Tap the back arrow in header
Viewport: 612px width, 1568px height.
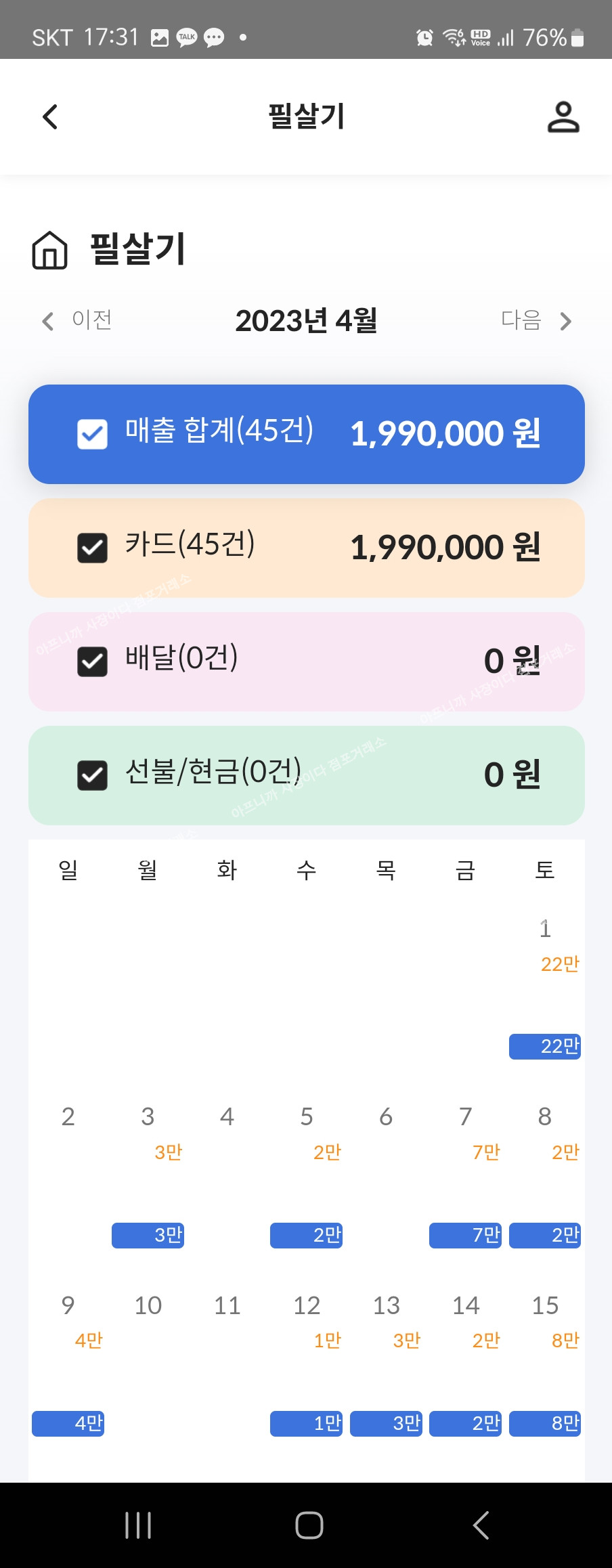[50, 117]
